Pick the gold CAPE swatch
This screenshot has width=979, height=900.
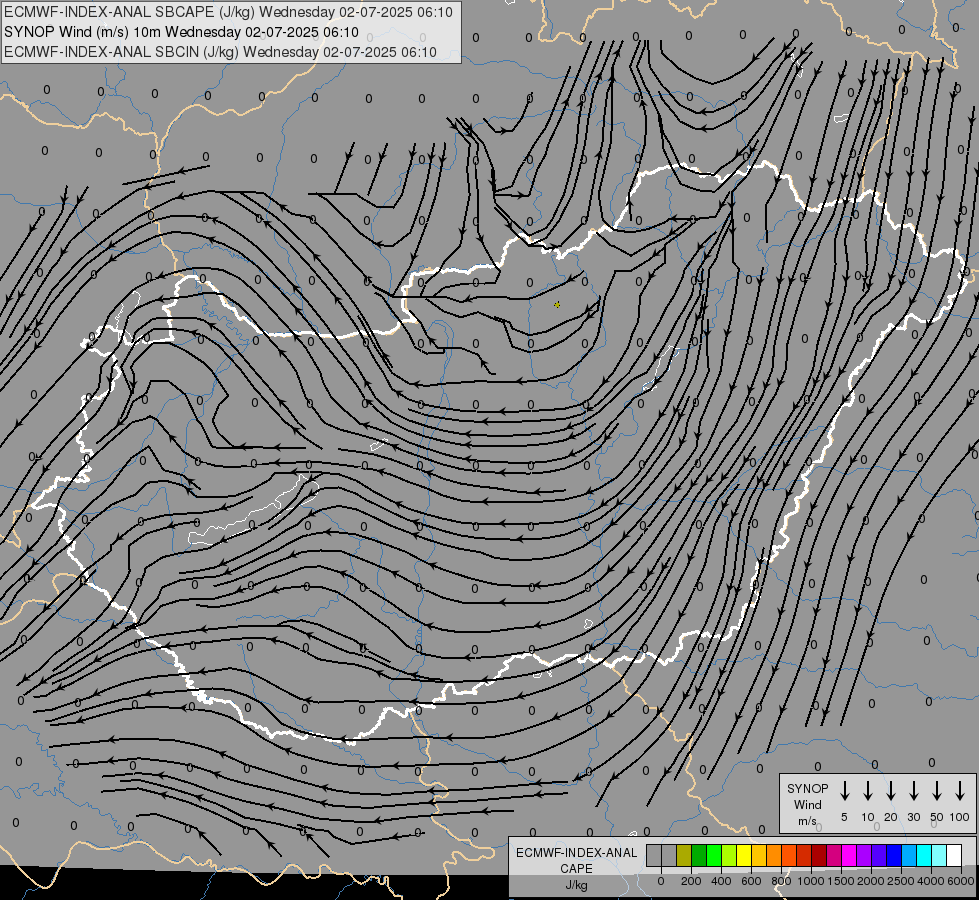coord(759,855)
